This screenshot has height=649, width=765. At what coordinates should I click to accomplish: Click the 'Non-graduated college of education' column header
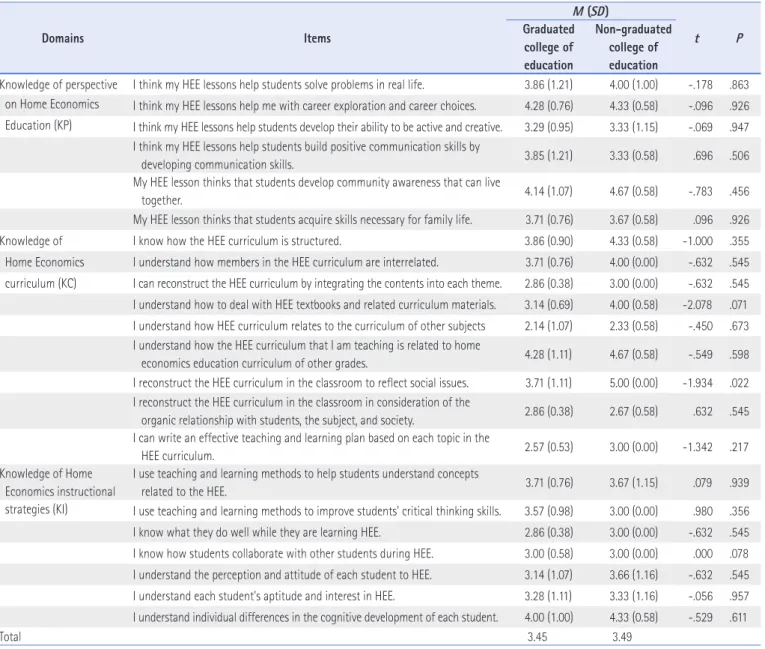click(633, 47)
